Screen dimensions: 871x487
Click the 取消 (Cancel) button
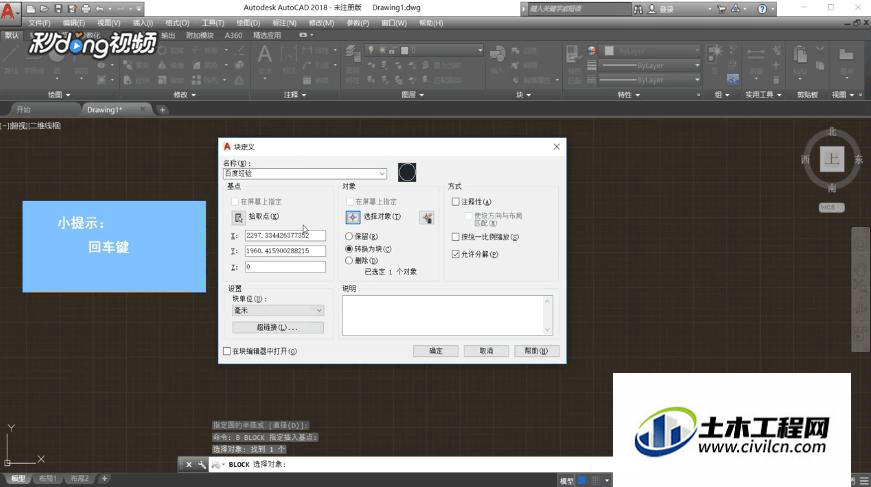coord(487,351)
